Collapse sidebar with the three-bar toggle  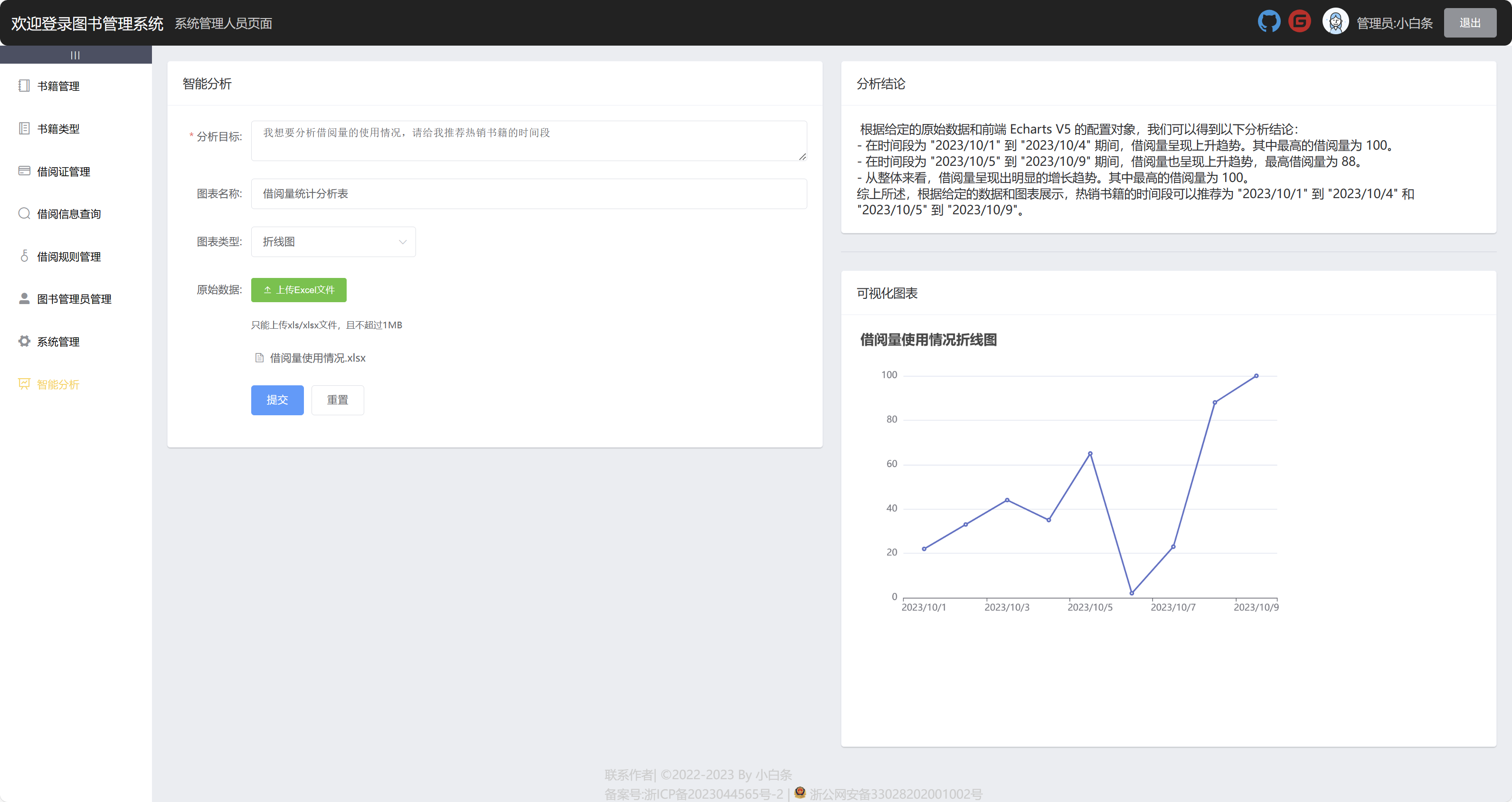(75, 55)
